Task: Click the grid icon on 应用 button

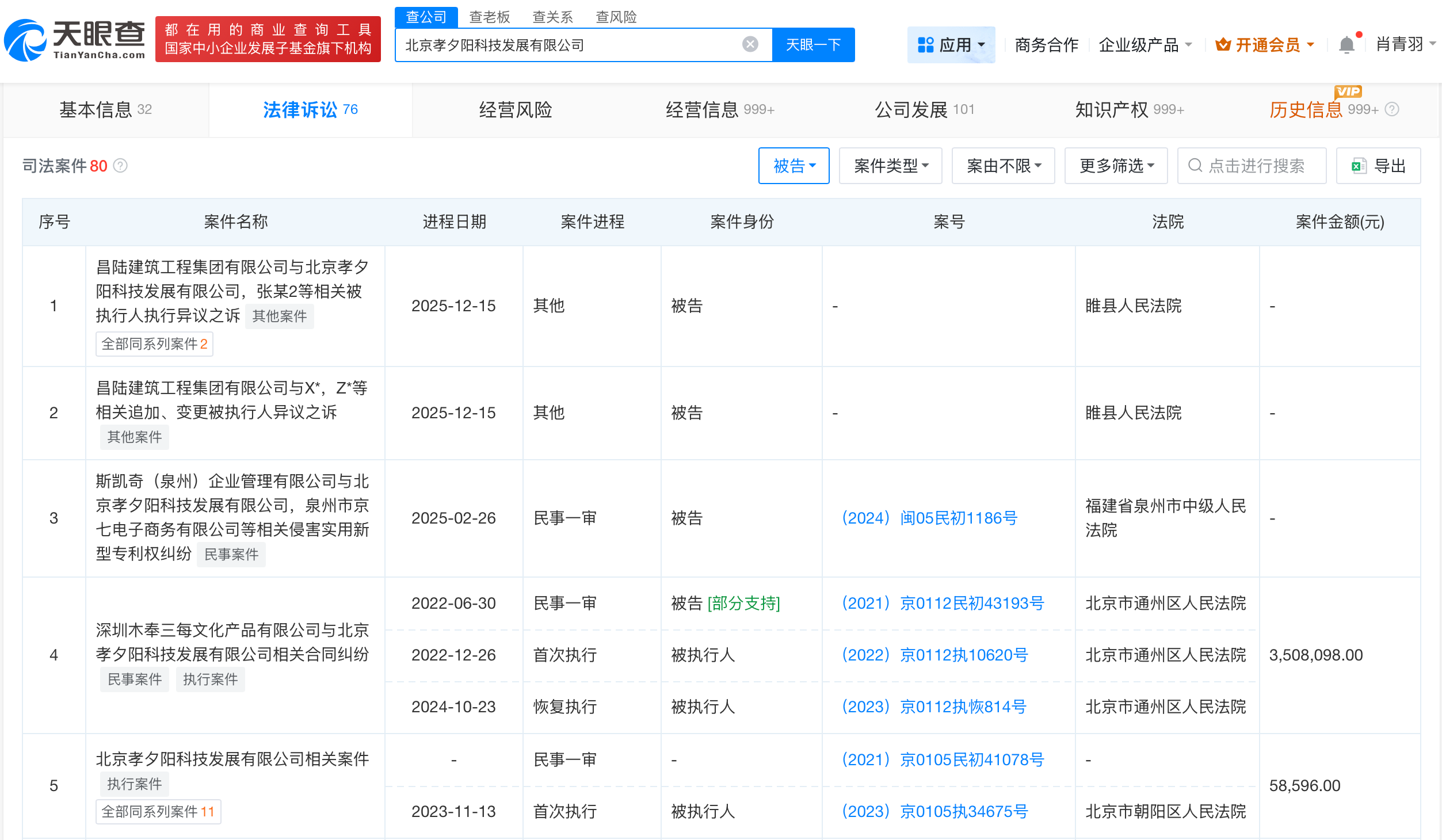Action: click(926, 44)
